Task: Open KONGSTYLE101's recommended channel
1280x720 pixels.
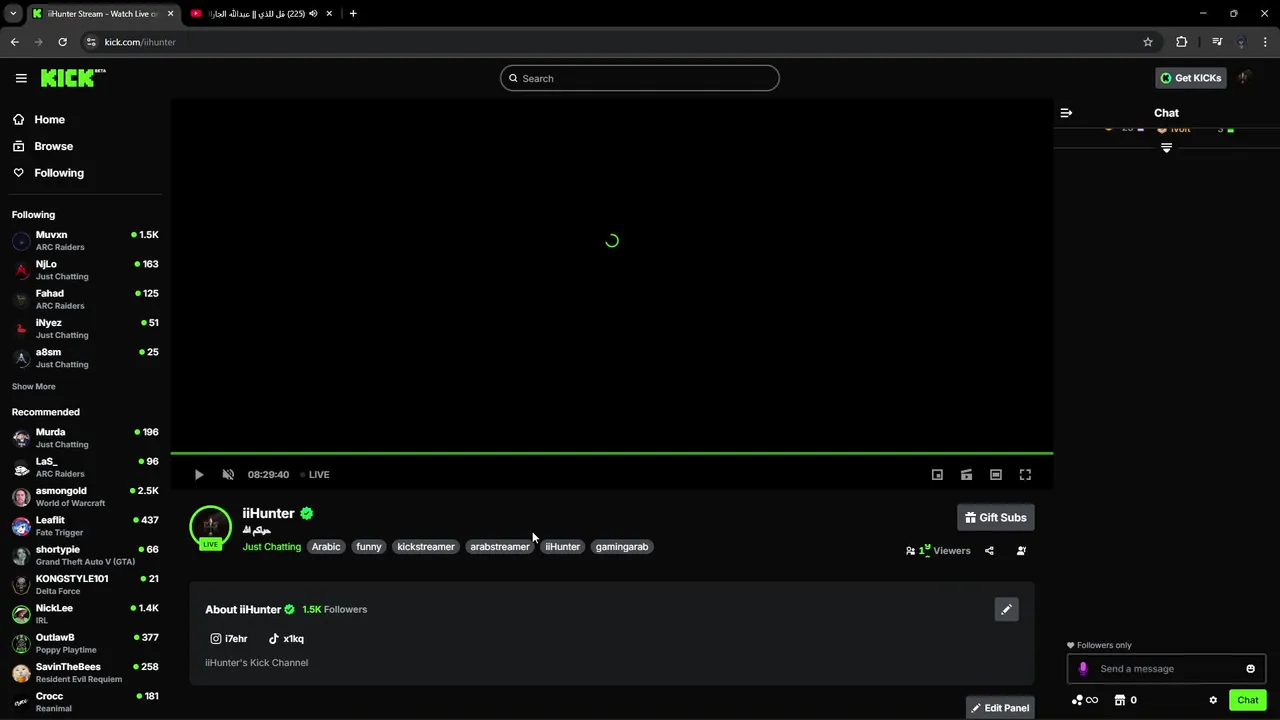Action: point(85,585)
